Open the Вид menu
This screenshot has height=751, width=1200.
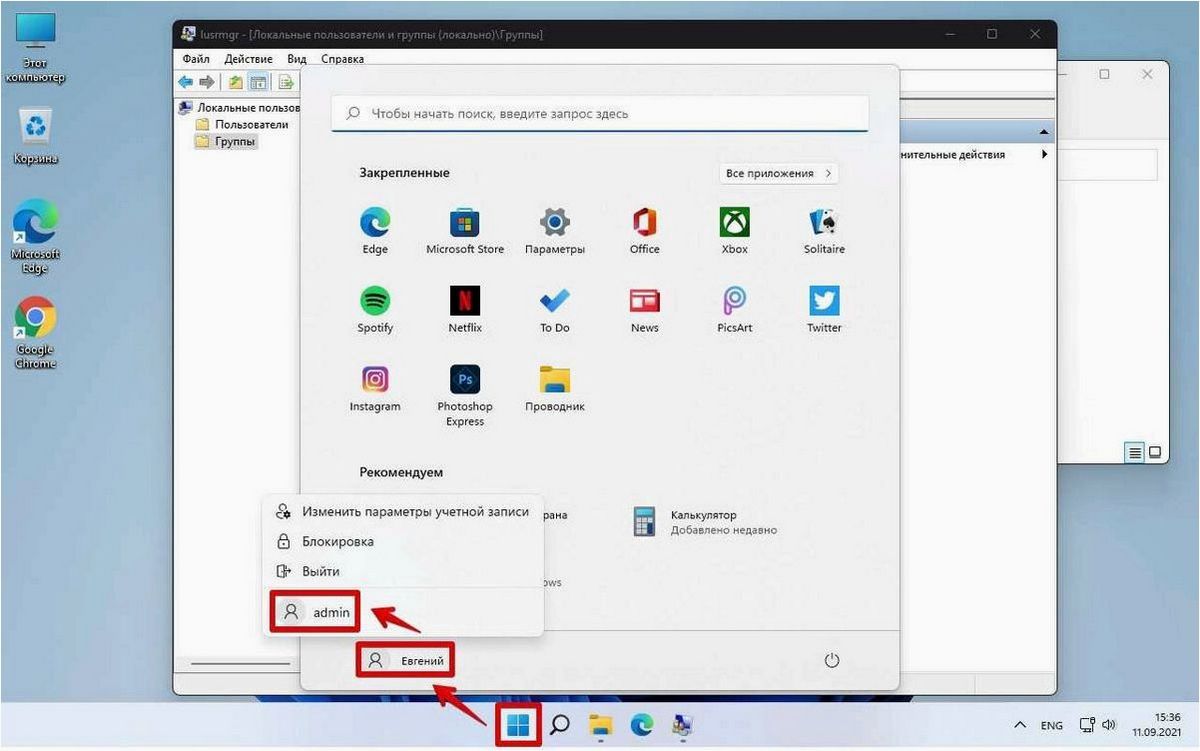(297, 59)
